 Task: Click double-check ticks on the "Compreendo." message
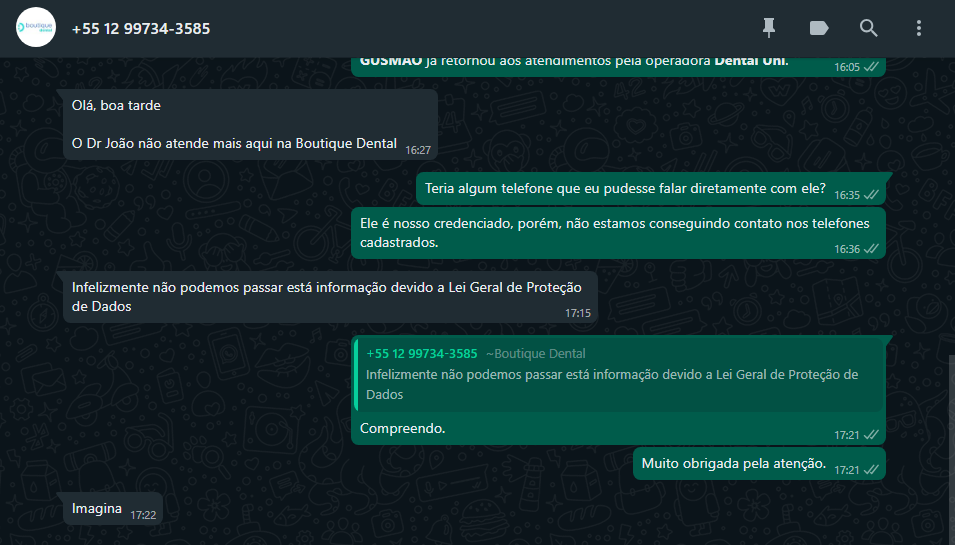pyautogui.click(x=871, y=435)
